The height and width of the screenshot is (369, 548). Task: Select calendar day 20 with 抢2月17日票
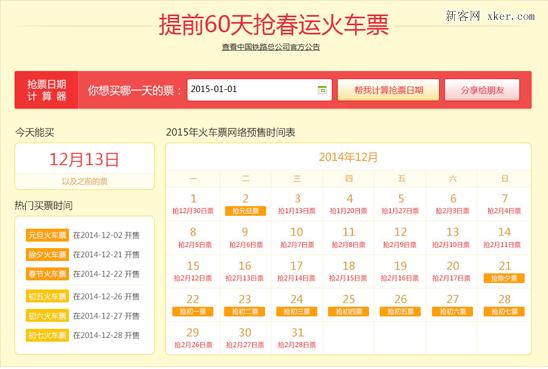[x=453, y=271]
